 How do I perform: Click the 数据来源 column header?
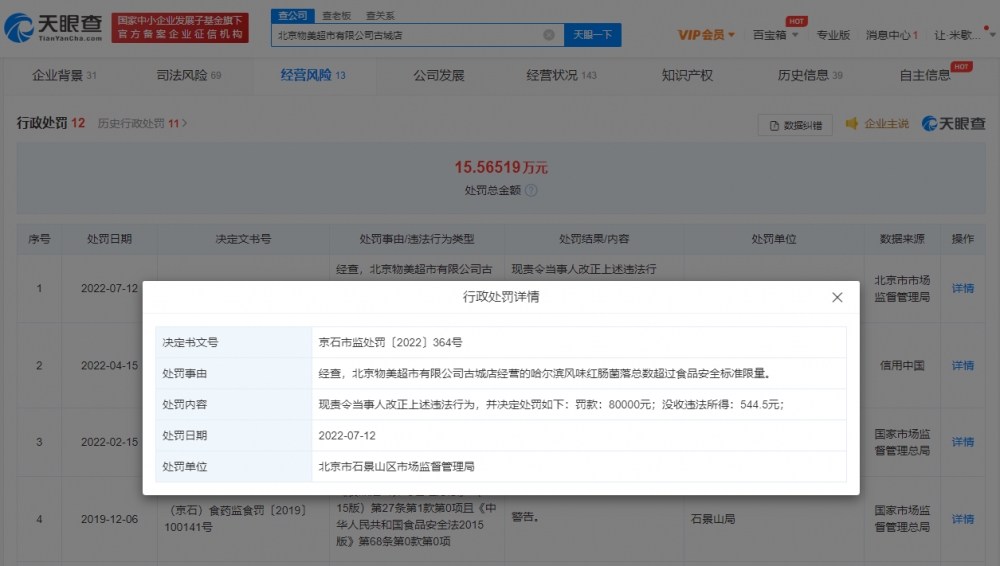902,239
